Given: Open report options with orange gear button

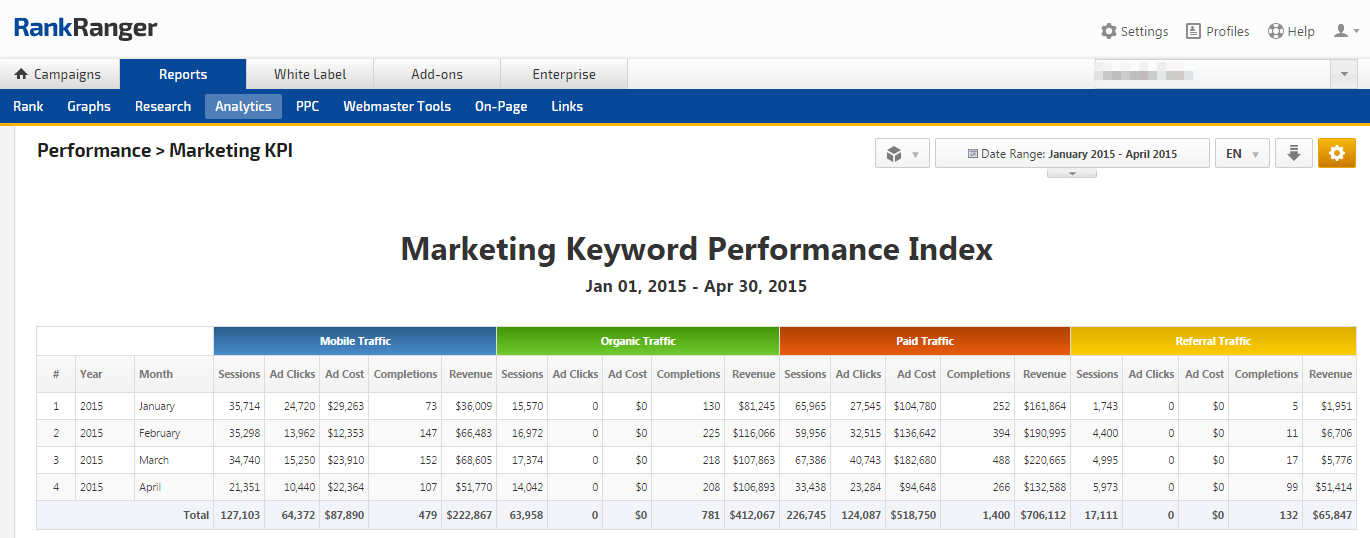Looking at the screenshot, I should pyautogui.click(x=1336, y=153).
